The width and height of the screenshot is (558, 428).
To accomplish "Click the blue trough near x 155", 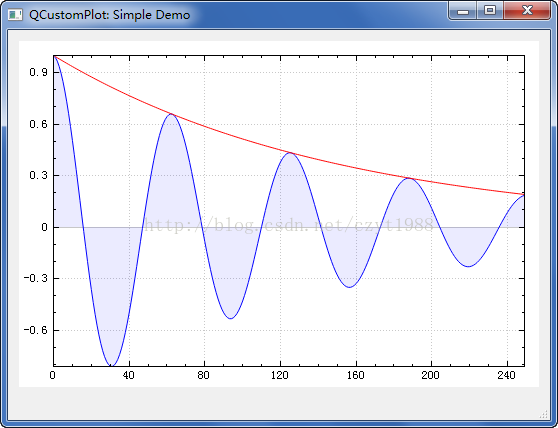I will pyautogui.click(x=350, y=287).
